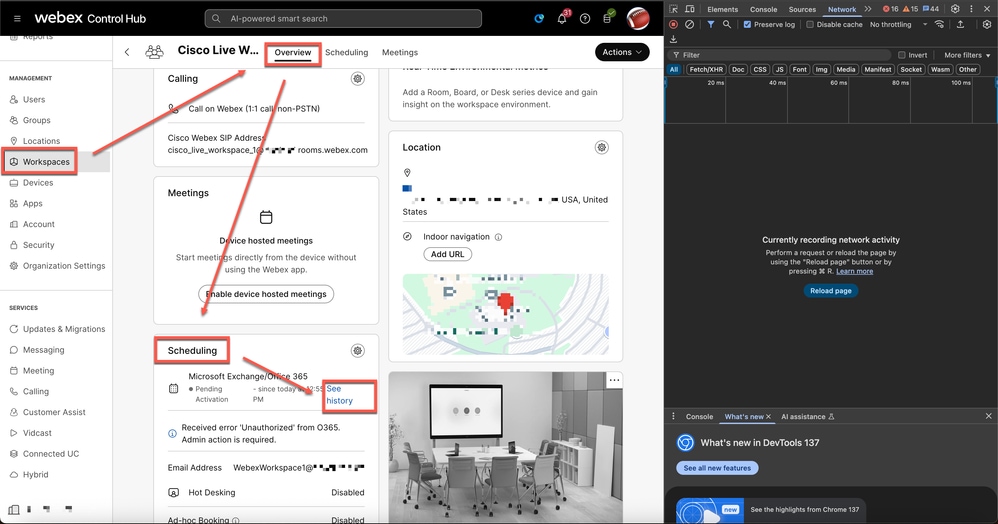Switch to the workspace Scheduling tab

pyautogui.click(x=346, y=52)
